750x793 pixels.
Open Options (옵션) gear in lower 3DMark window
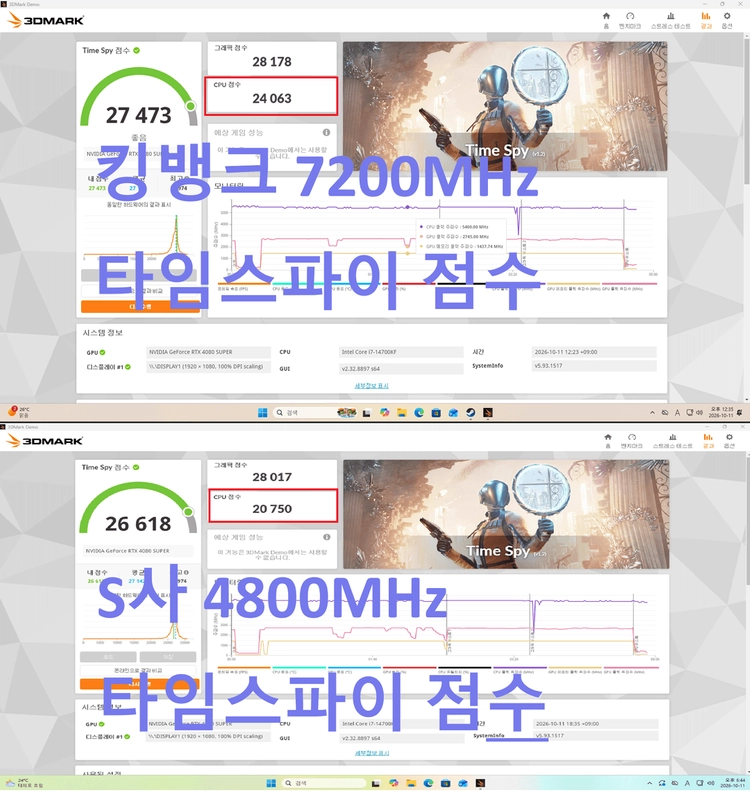729,441
